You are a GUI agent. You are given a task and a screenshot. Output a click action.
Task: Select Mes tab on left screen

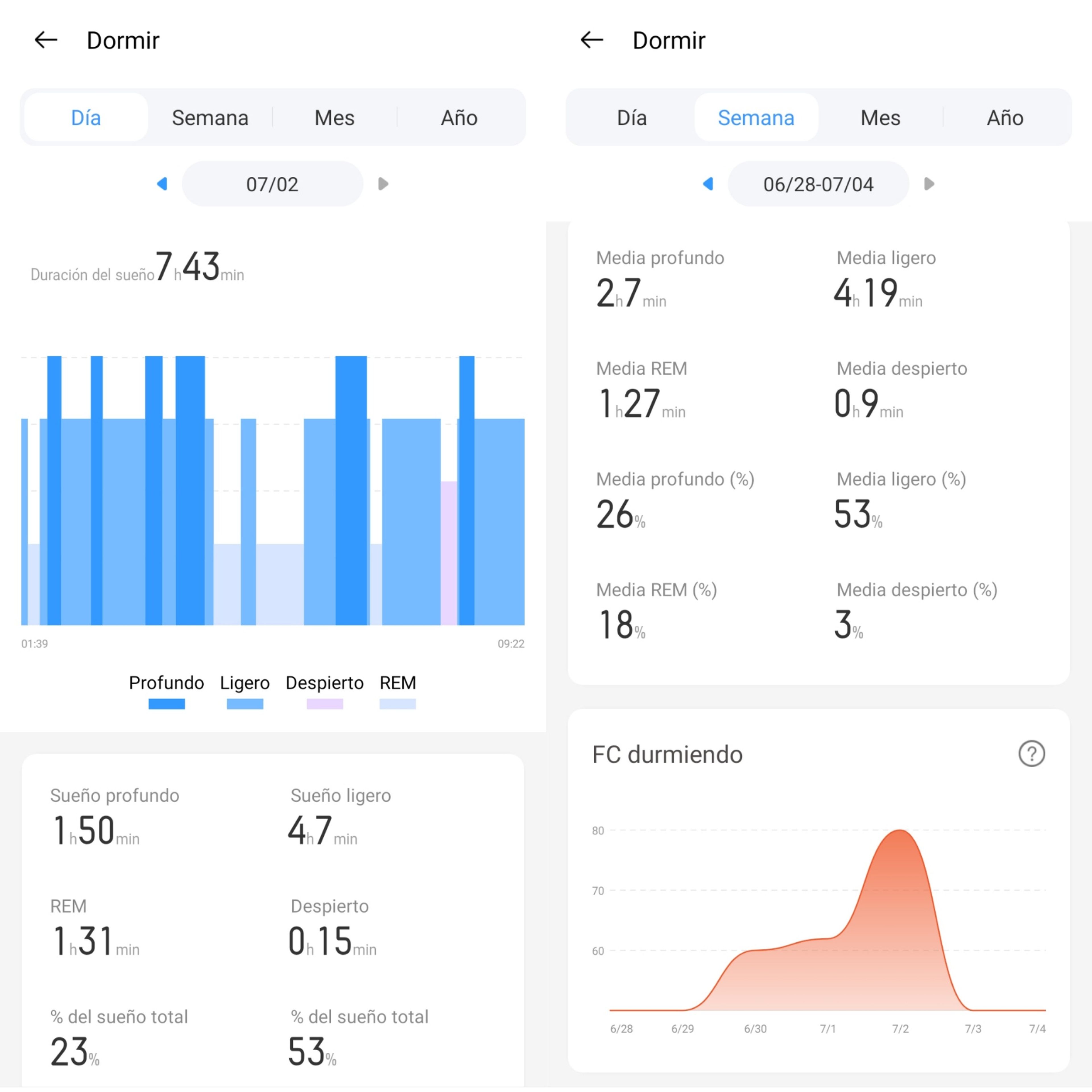click(334, 117)
